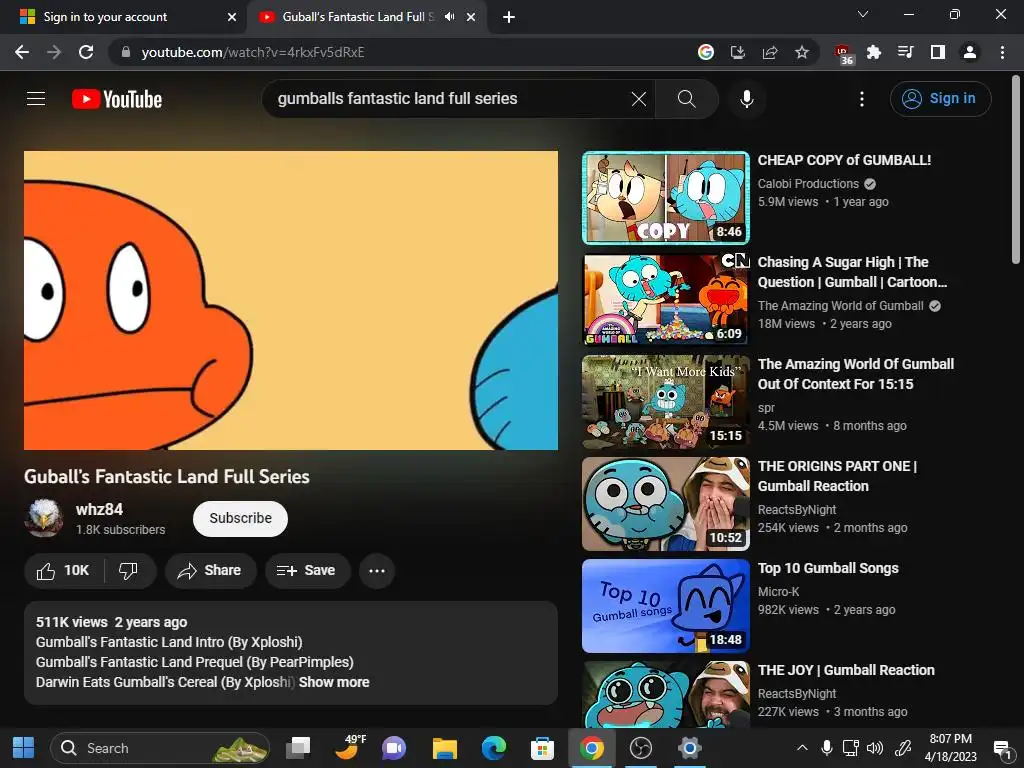The width and height of the screenshot is (1024, 768).
Task: Open whz84 channel avatar
Action: [43, 518]
